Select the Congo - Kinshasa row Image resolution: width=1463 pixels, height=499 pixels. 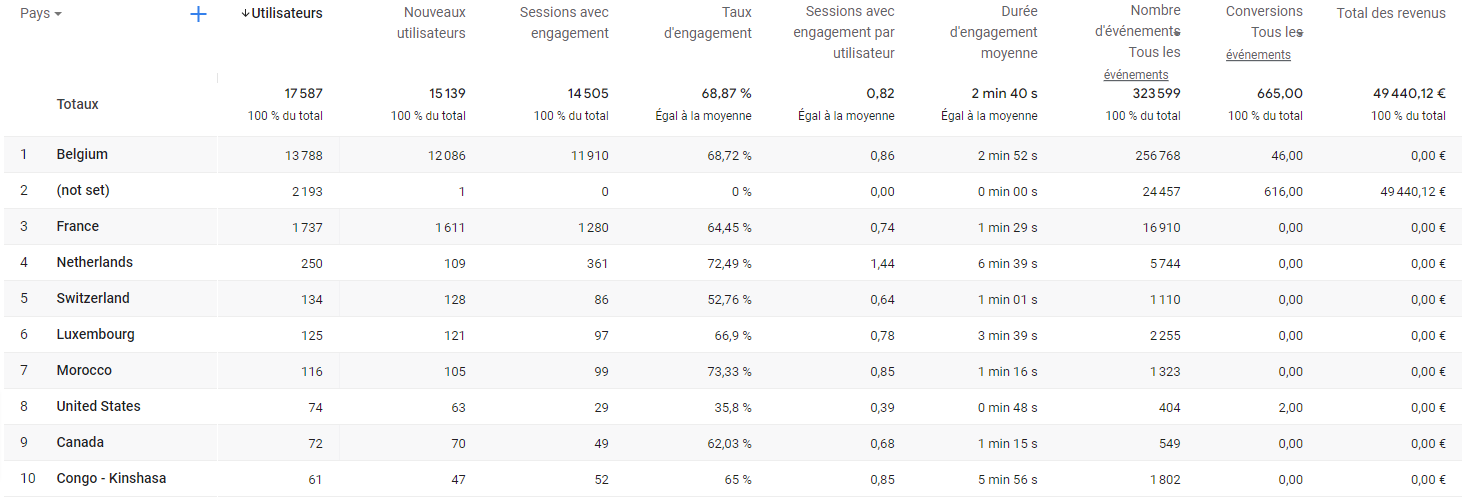pos(112,478)
